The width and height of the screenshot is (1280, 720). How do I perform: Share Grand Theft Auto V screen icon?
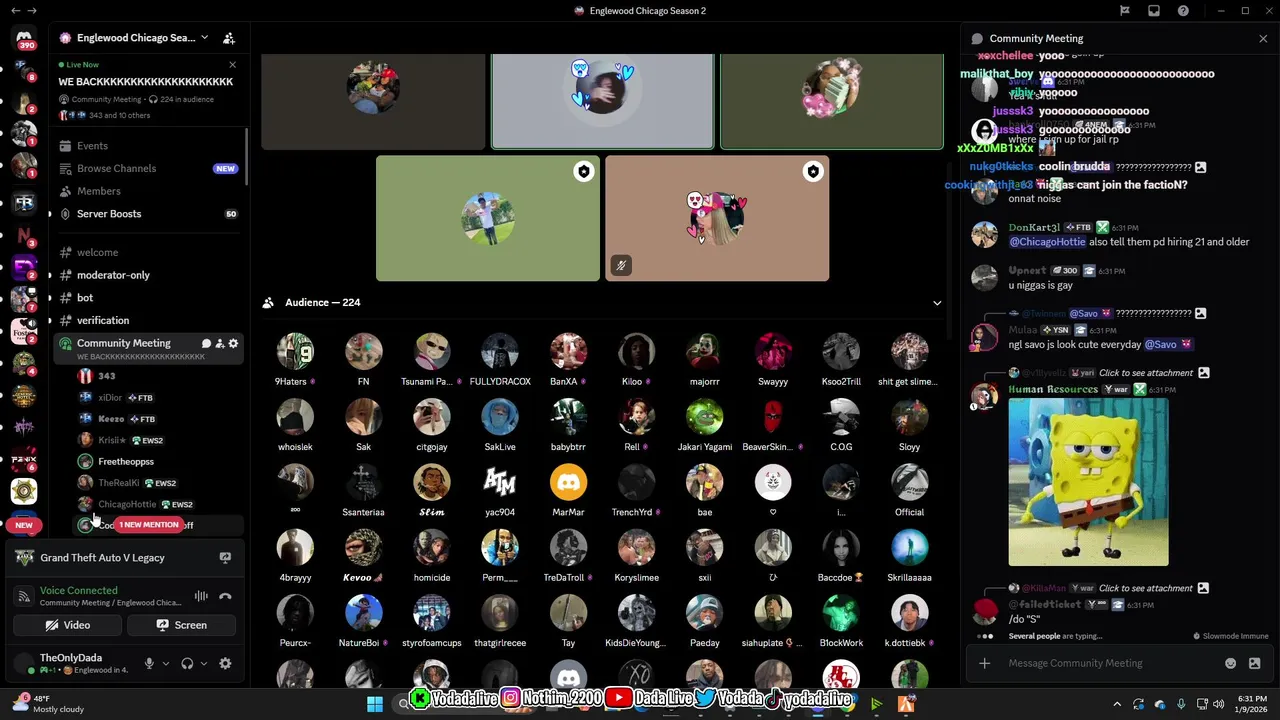[225, 558]
